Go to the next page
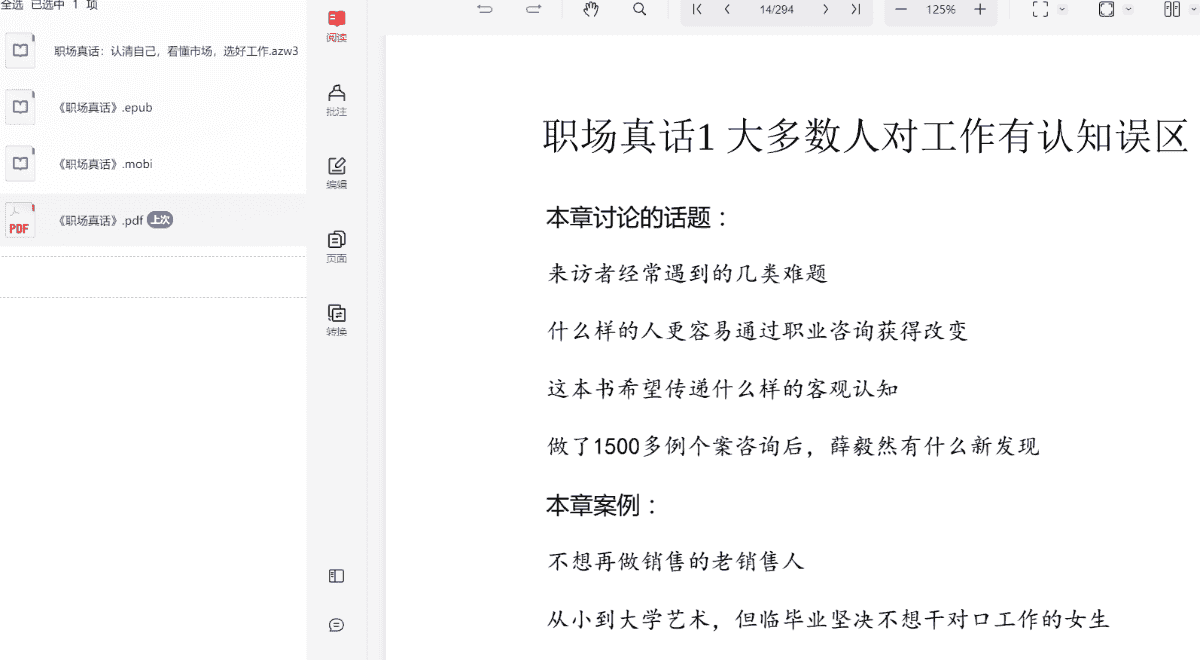Image resolution: width=1200 pixels, height=664 pixels. 825,10
